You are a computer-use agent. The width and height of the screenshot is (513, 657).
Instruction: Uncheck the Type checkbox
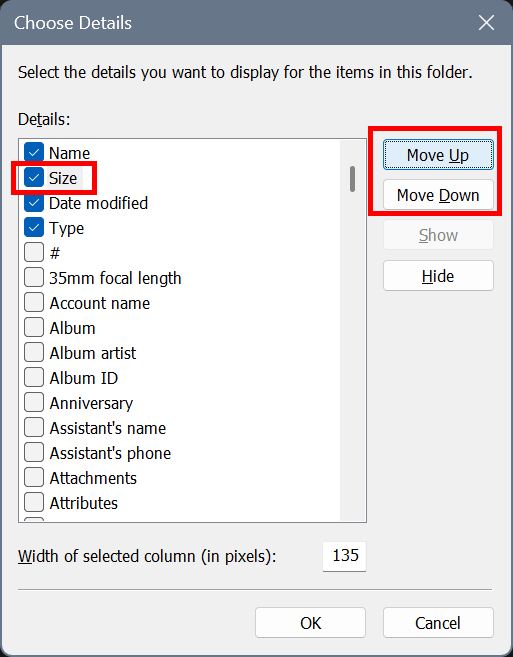(x=34, y=228)
